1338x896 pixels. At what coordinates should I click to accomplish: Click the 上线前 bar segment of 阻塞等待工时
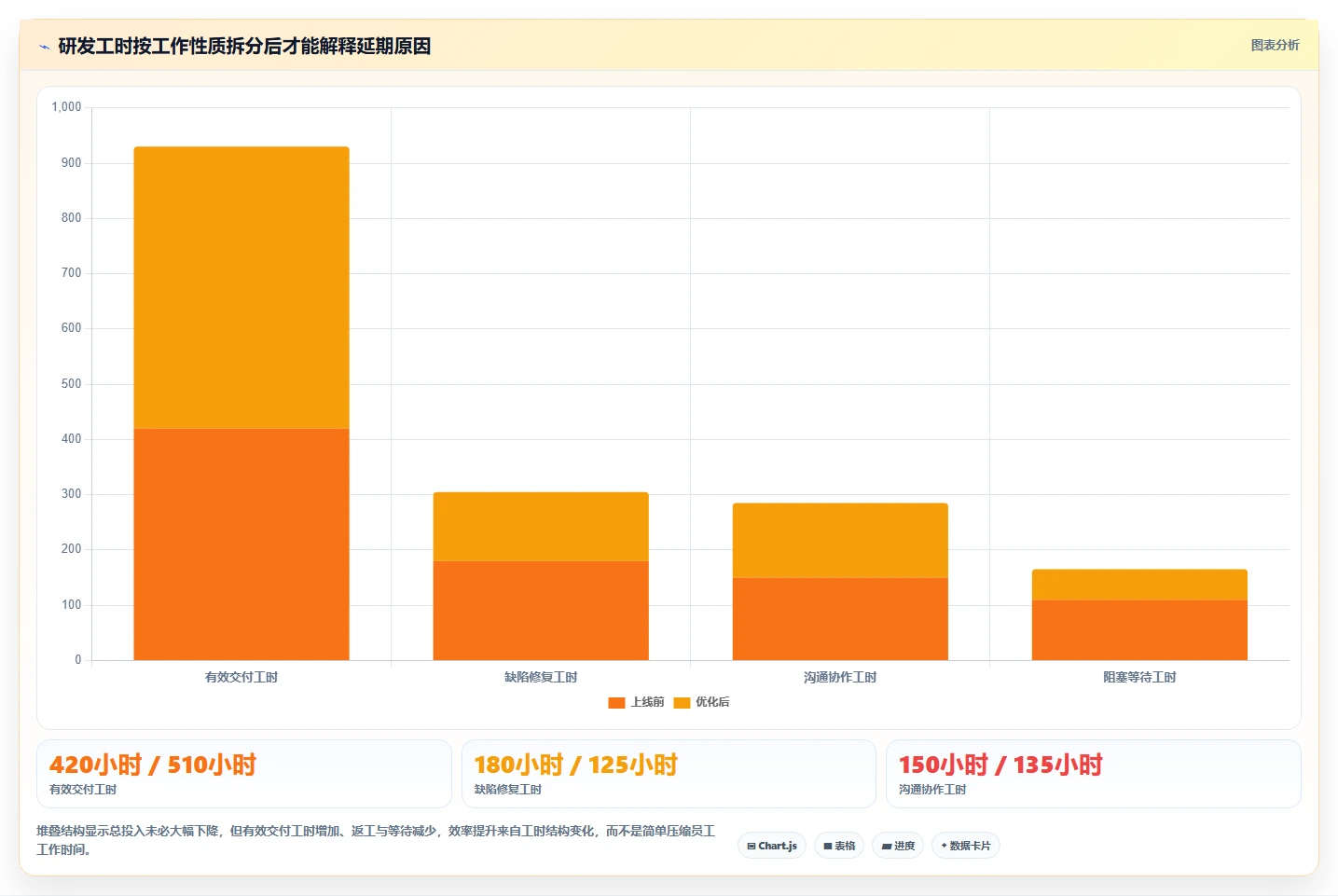tap(1139, 630)
